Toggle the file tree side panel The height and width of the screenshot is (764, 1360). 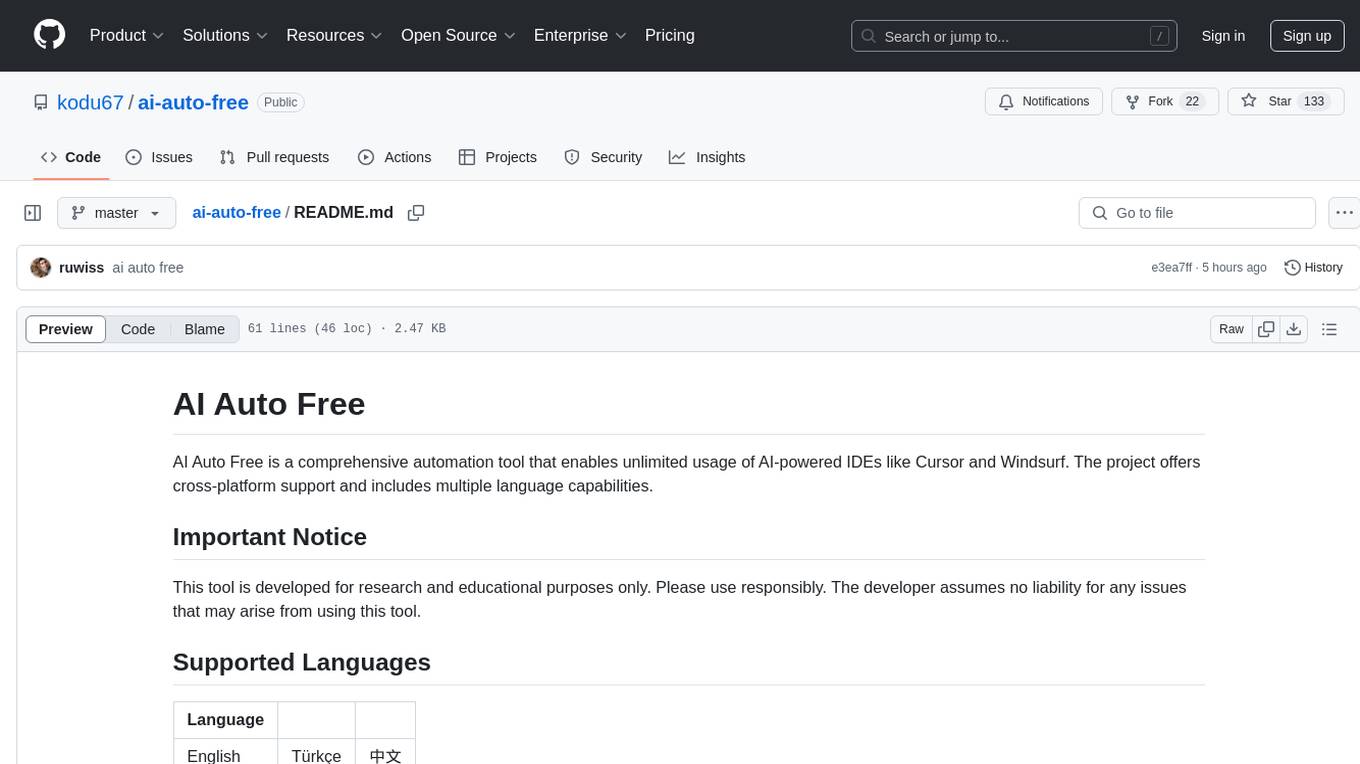pos(33,213)
